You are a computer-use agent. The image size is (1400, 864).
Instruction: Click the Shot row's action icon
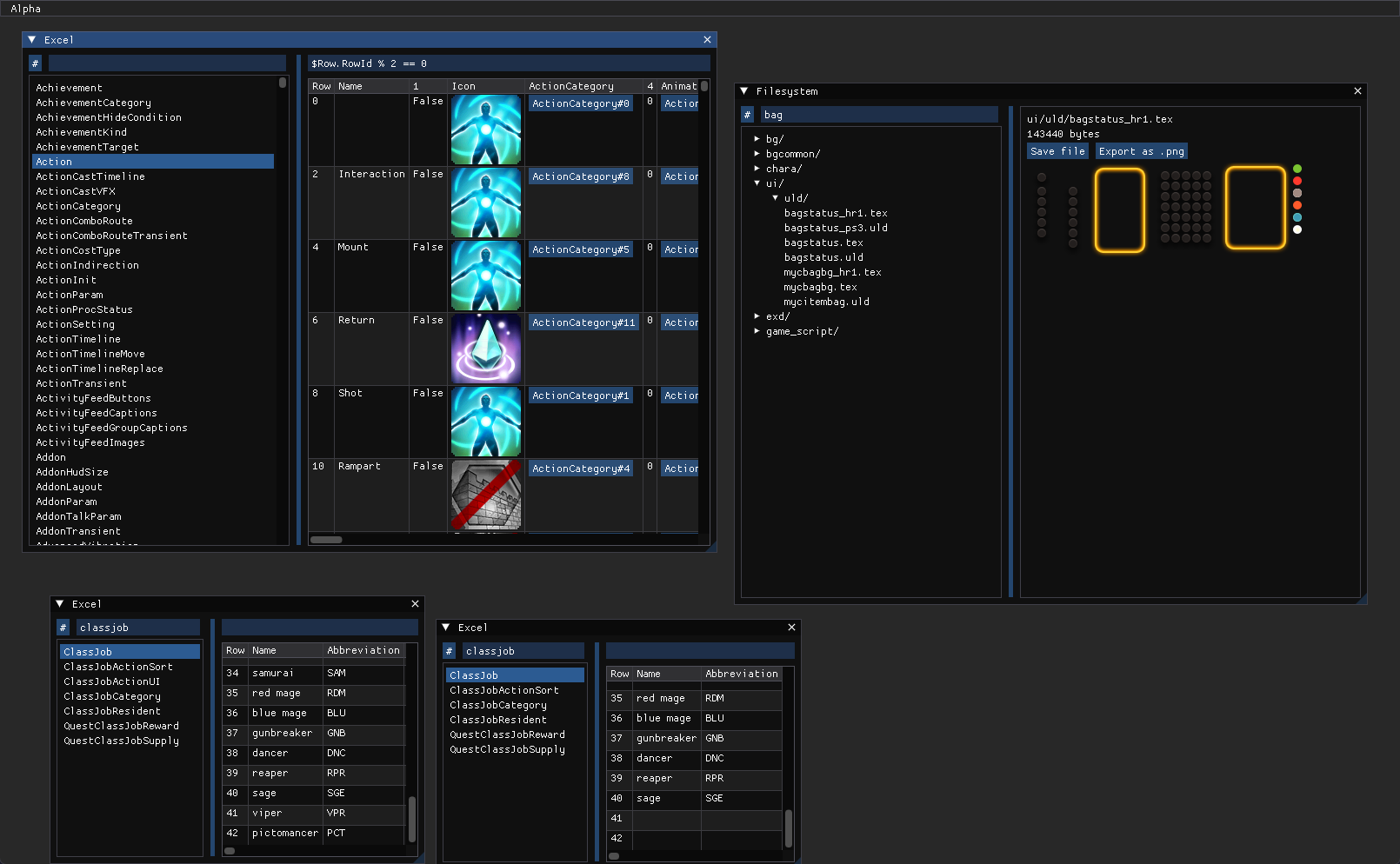click(x=485, y=422)
